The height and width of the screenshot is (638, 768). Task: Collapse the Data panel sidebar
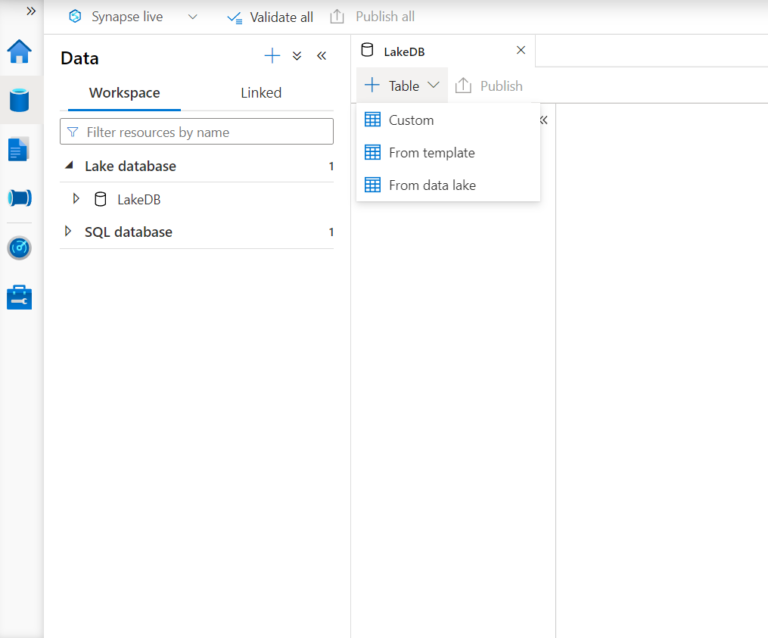(x=321, y=56)
